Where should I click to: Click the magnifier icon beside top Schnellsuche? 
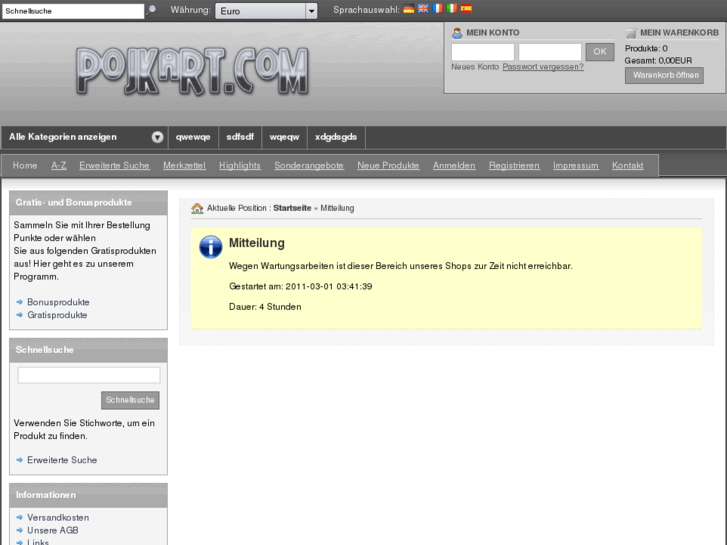(x=151, y=10)
